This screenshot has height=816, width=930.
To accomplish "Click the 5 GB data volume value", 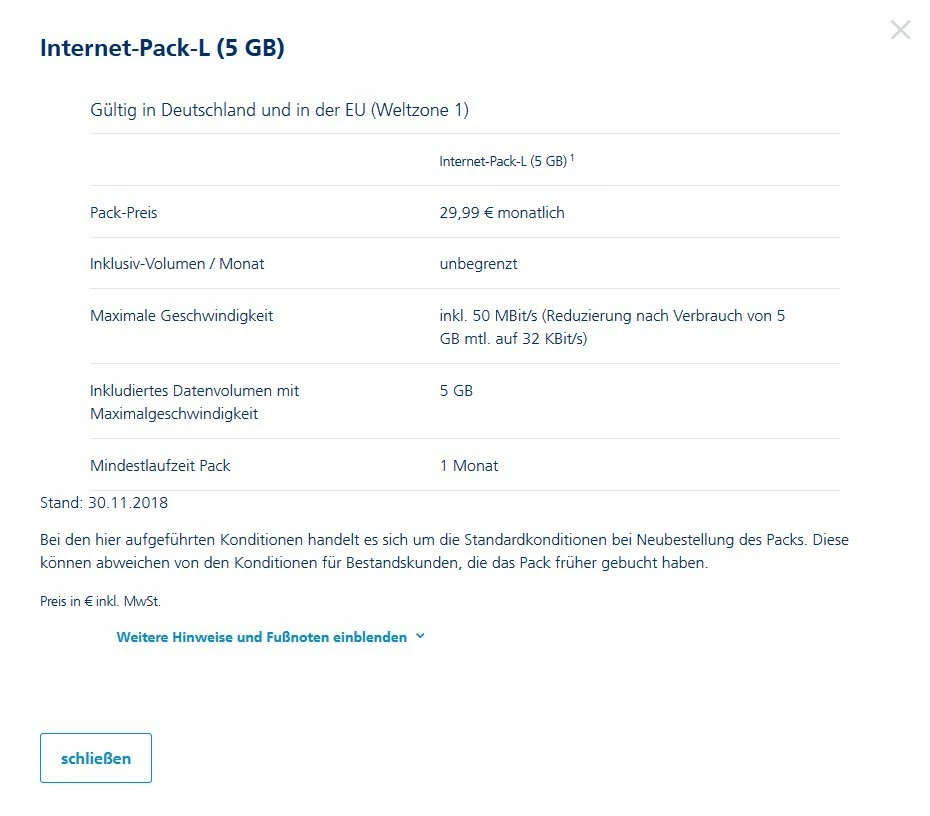I will [456, 391].
